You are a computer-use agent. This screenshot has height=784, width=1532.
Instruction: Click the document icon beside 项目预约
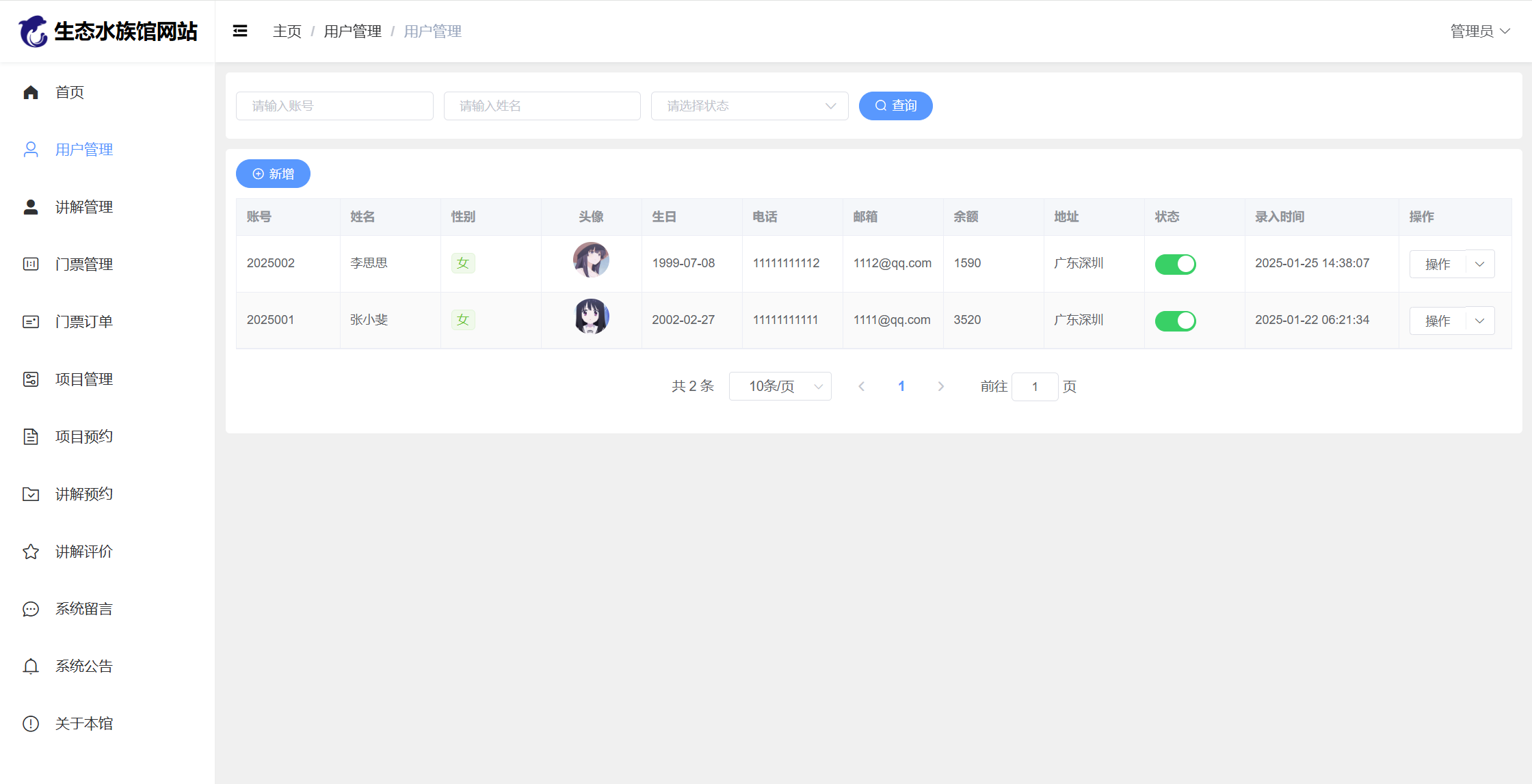click(31, 437)
